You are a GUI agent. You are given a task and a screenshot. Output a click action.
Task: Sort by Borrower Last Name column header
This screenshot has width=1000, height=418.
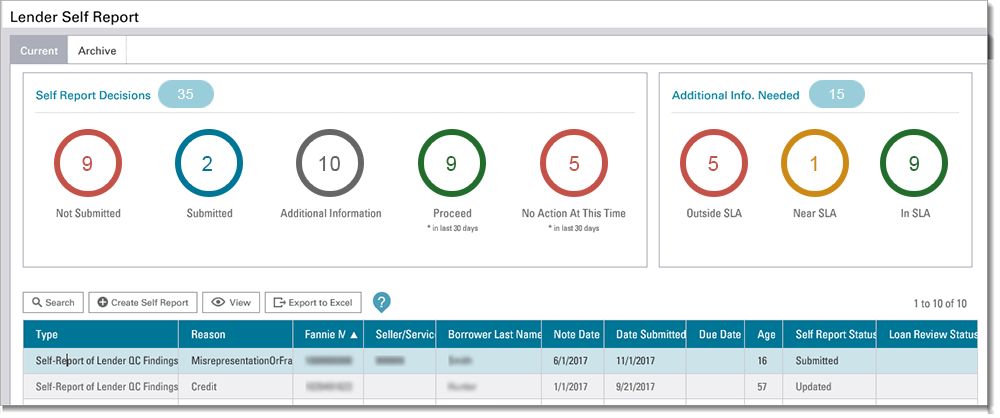489,334
